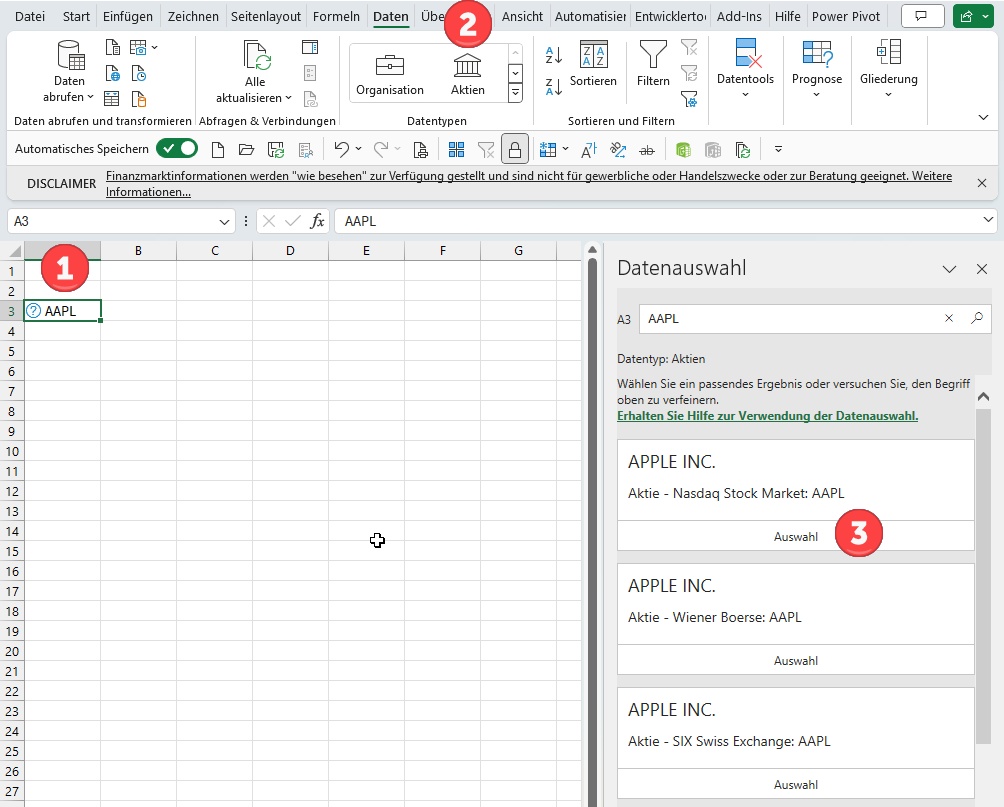Expand the formula bar with chevron

(988, 220)
